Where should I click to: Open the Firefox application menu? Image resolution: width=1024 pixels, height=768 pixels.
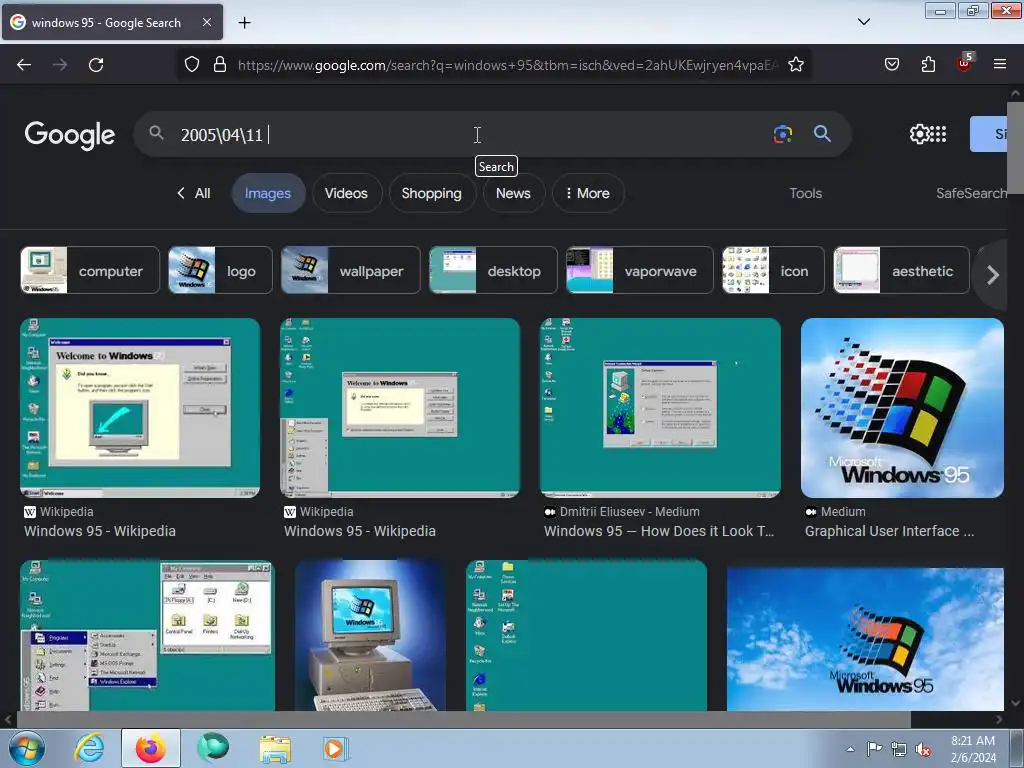[x=1000, y=65]
